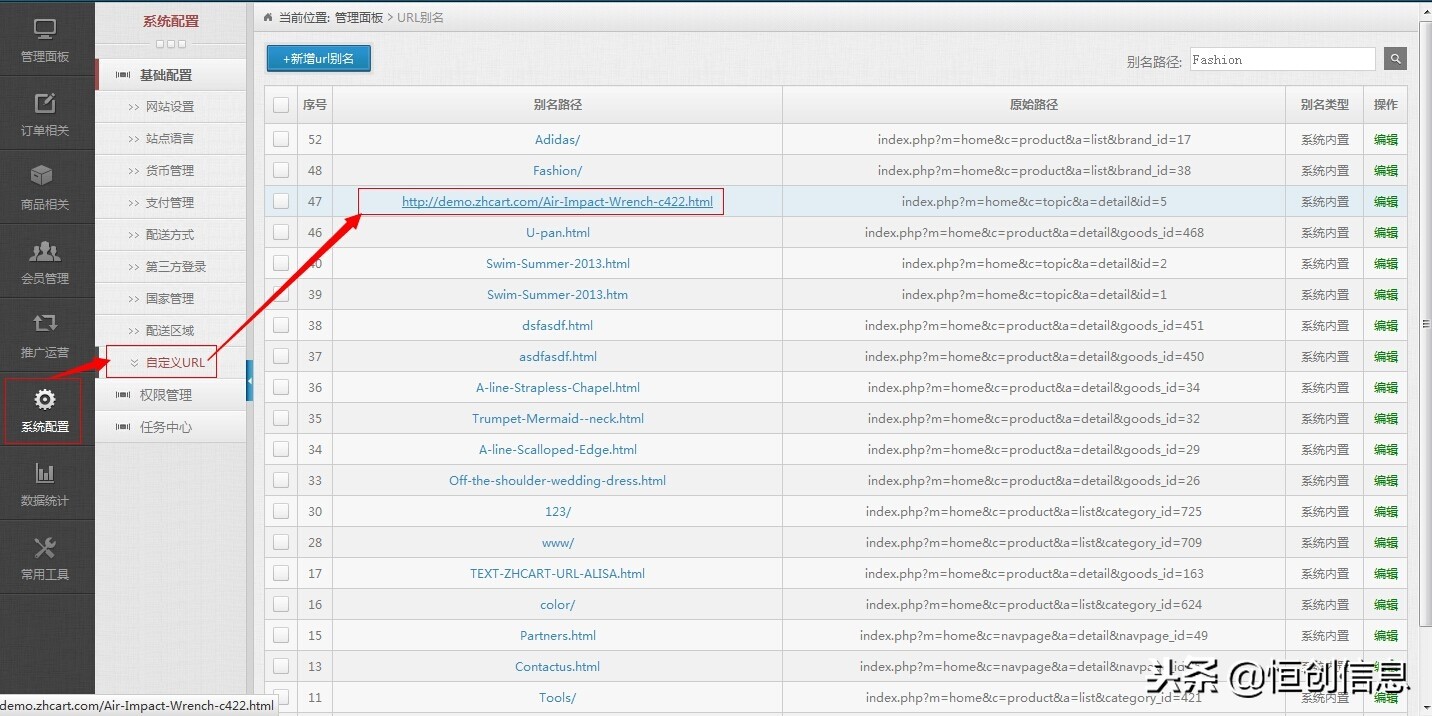This screenshot has height=716, width=1432.
Task: Click 编辑 for the Fashion/ row
Action: 1385,171
